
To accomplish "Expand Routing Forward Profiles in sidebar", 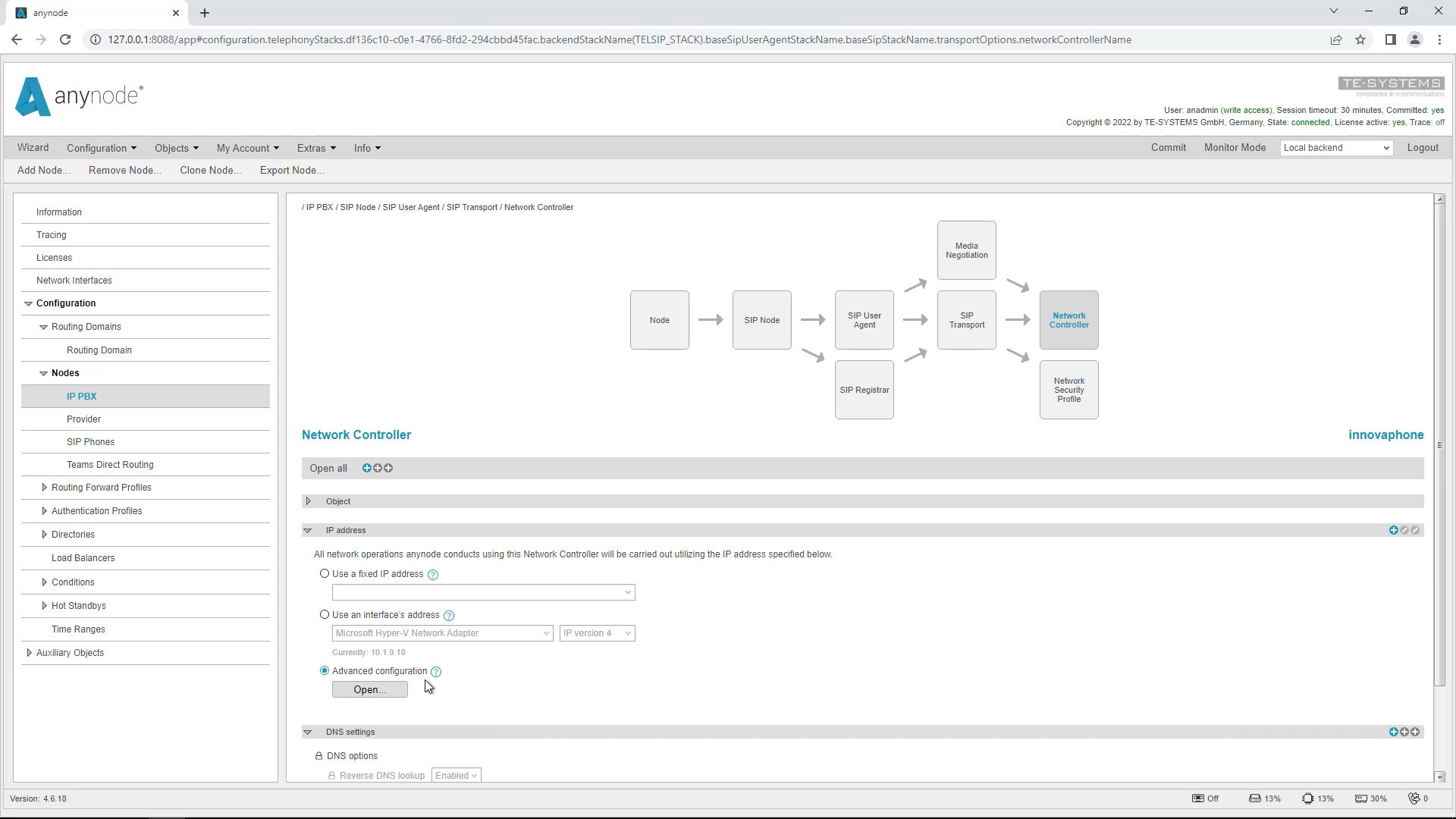I will (x=44, y=488).
